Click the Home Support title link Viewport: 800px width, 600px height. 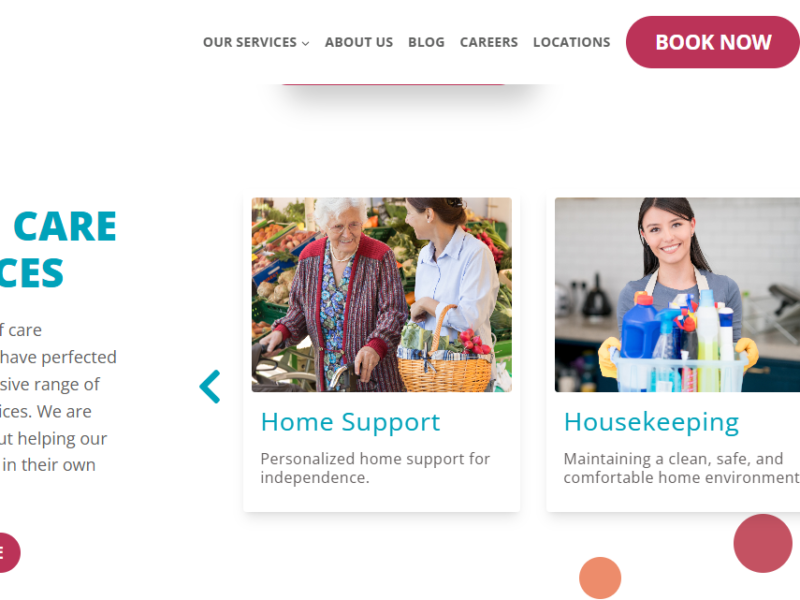click(x=350, y=422)
